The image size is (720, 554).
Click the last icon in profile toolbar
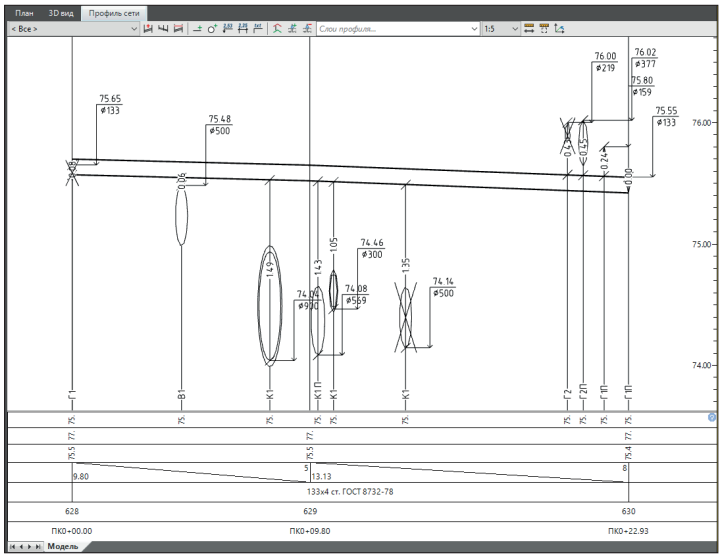[559, 30]
